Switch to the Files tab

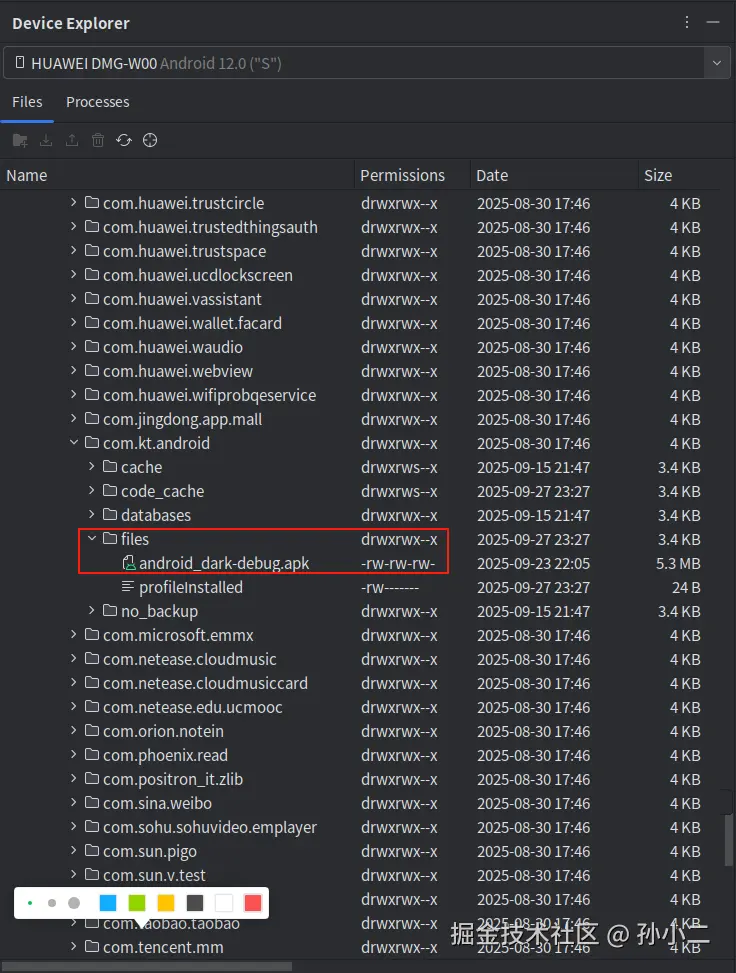[x=27, y=102]
